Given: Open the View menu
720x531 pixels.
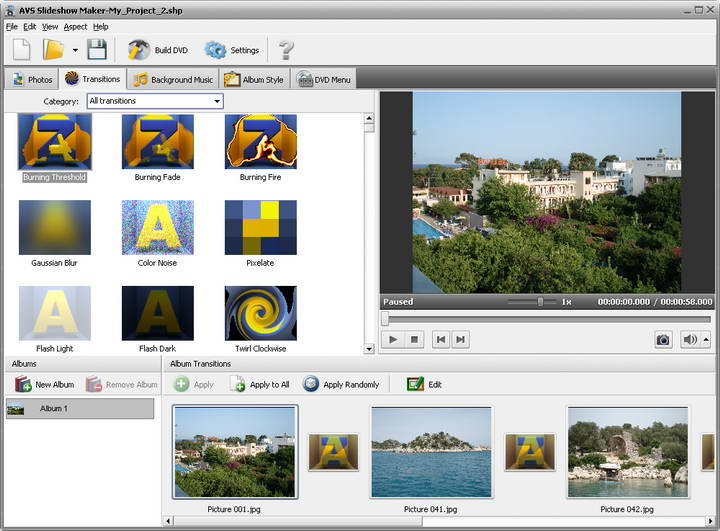Looking at the screenshot, I should click(x=50, y=27).
